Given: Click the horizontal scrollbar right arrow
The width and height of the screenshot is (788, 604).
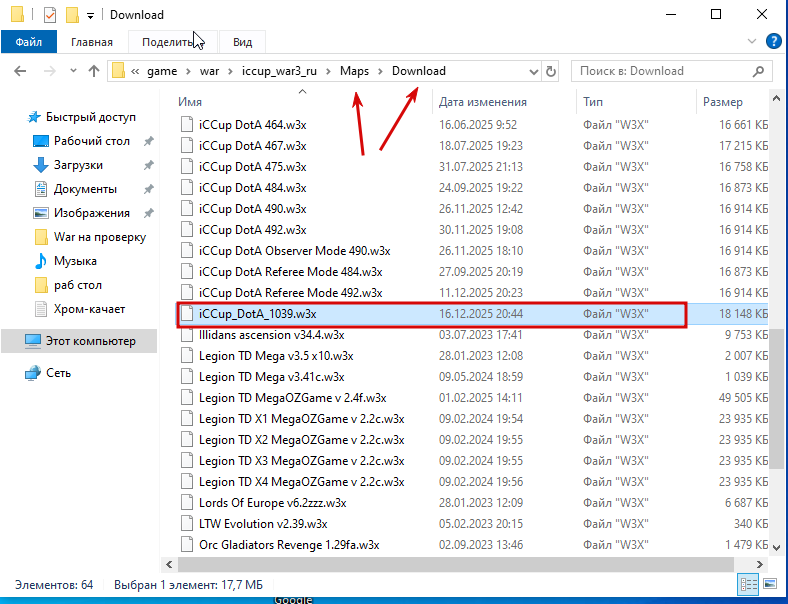Looking at the screenshot, I should click(759, 564).
